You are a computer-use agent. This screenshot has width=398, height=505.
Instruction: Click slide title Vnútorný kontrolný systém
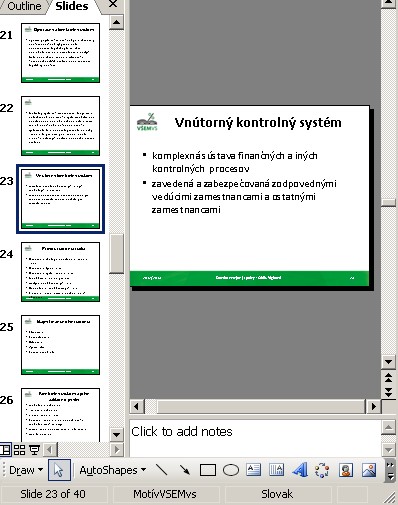(x=258, y=122)
